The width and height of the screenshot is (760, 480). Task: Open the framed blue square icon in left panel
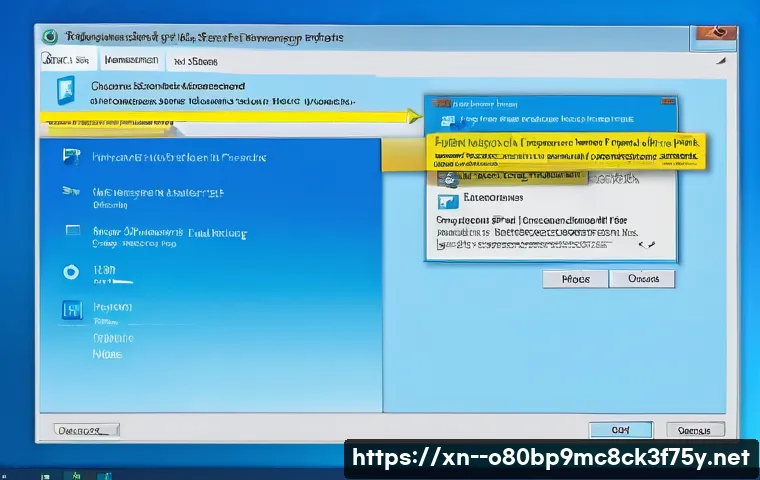click(x=72, y=310)
